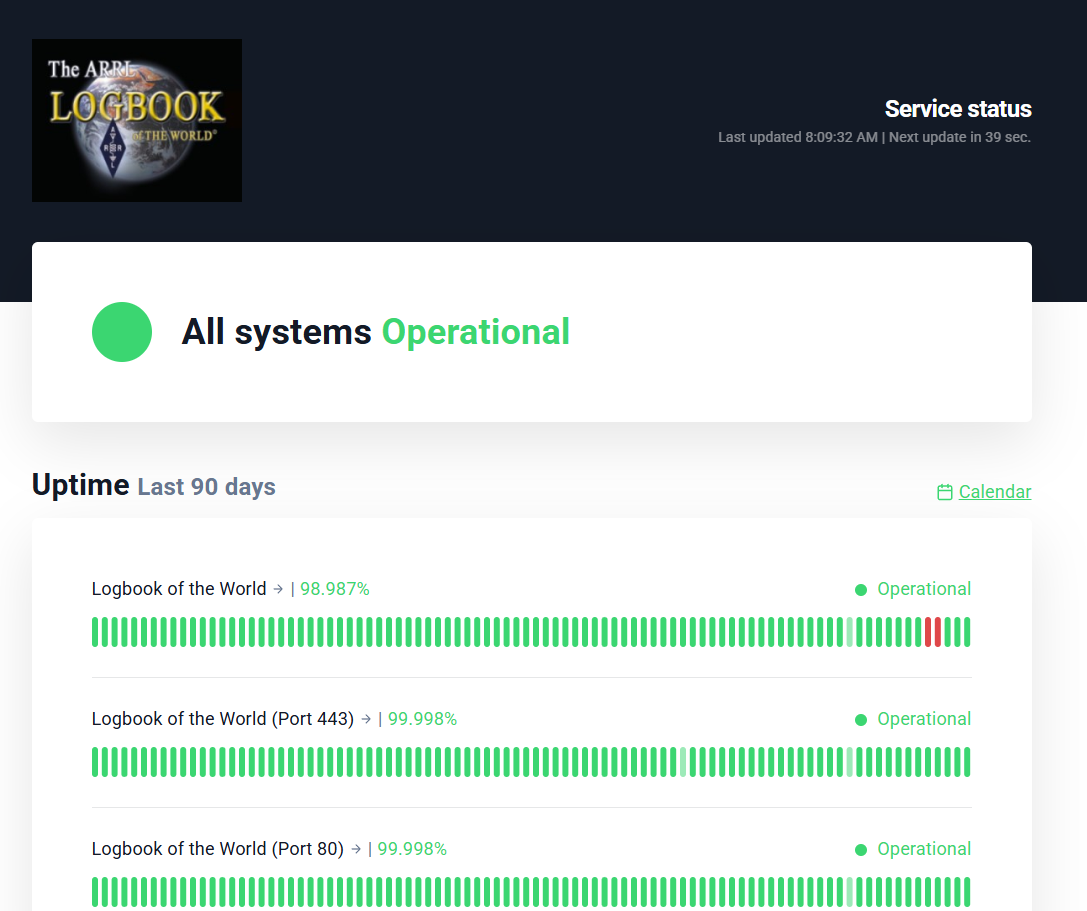Image resolution: width=1087 pixels, height=911 pixels.
Task: Open the Logbook of the World monitor details
Action: click(x=179, y=589)
